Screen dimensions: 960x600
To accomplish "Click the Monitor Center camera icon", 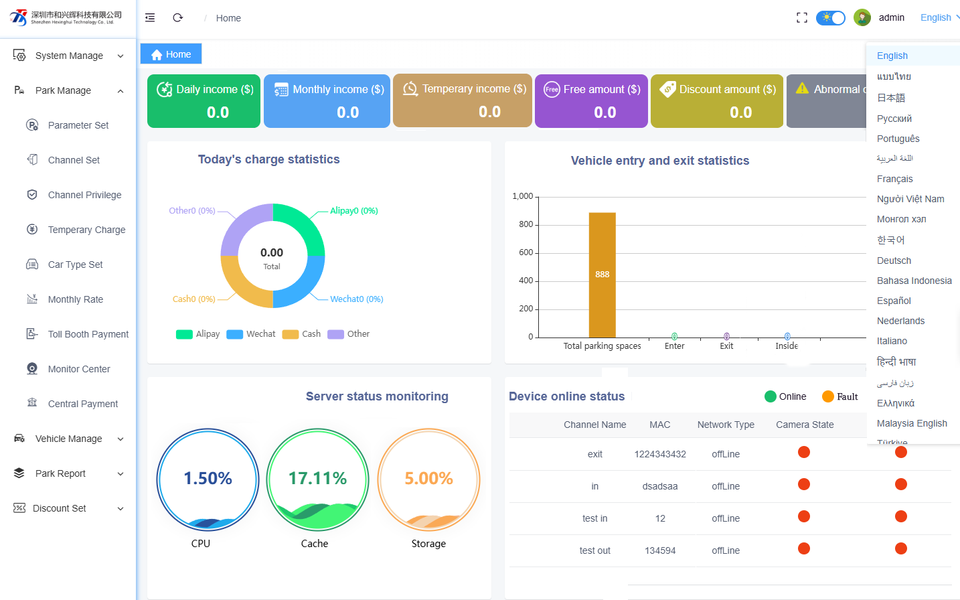I will pos(32,369).
